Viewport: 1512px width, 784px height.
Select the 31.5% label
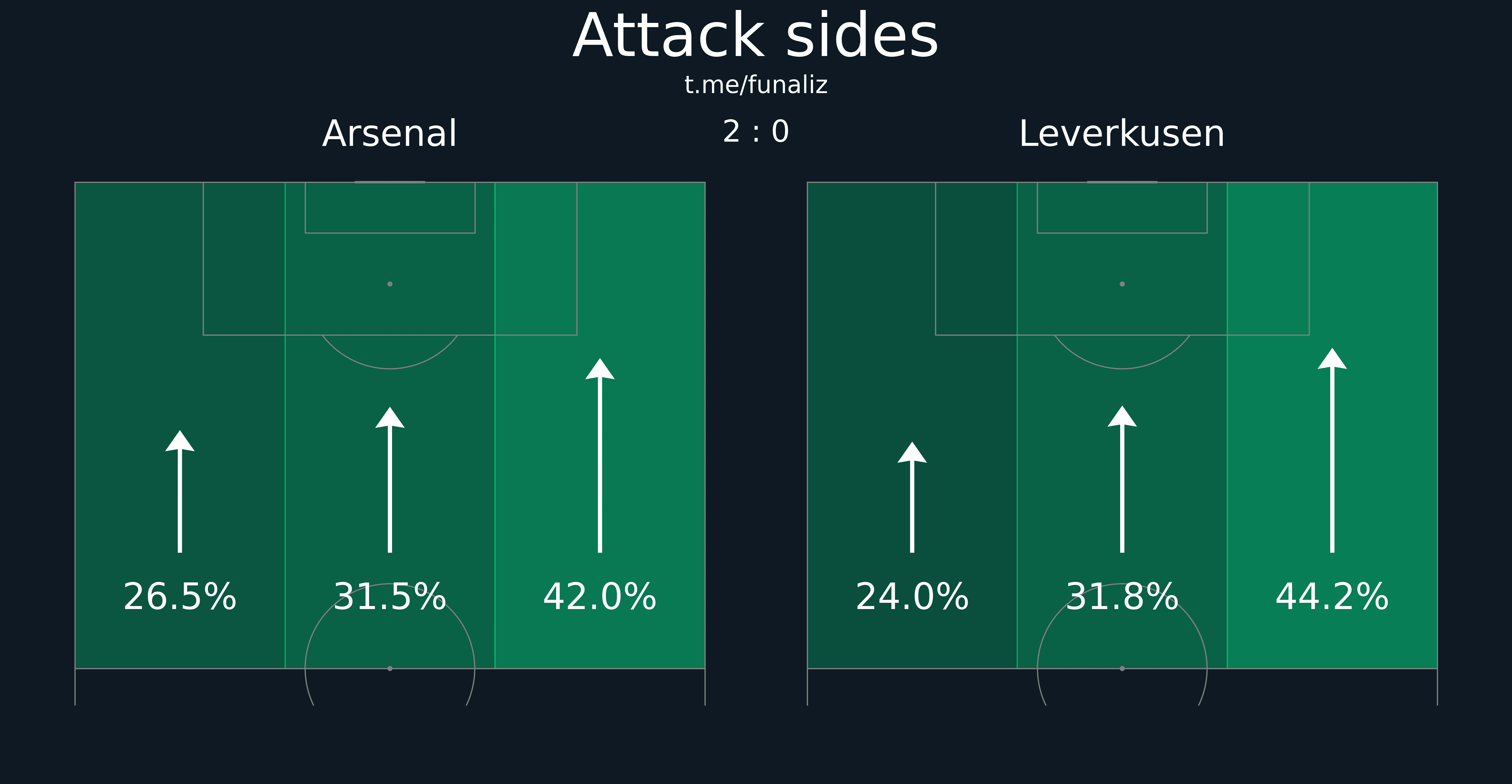click(390, 597)
